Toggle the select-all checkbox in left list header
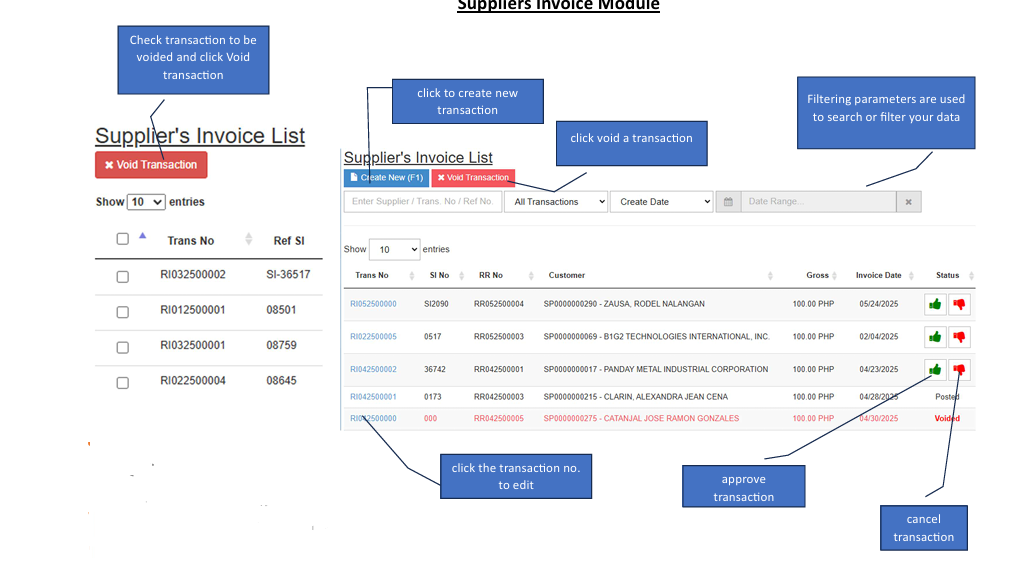This screenshot has height=572, width=1034. (123, 239)
